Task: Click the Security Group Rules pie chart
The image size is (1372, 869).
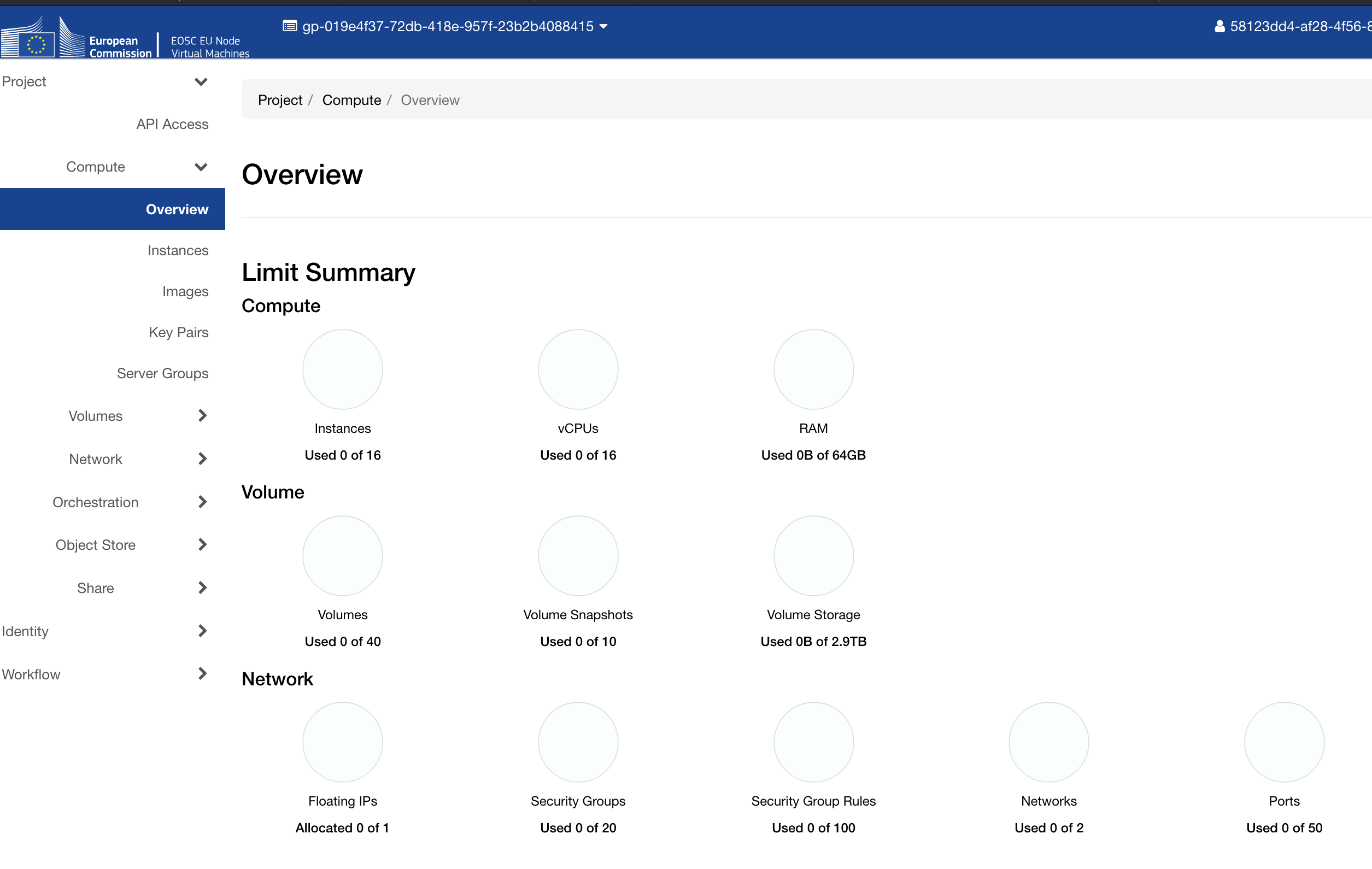Action: [813, 742]
